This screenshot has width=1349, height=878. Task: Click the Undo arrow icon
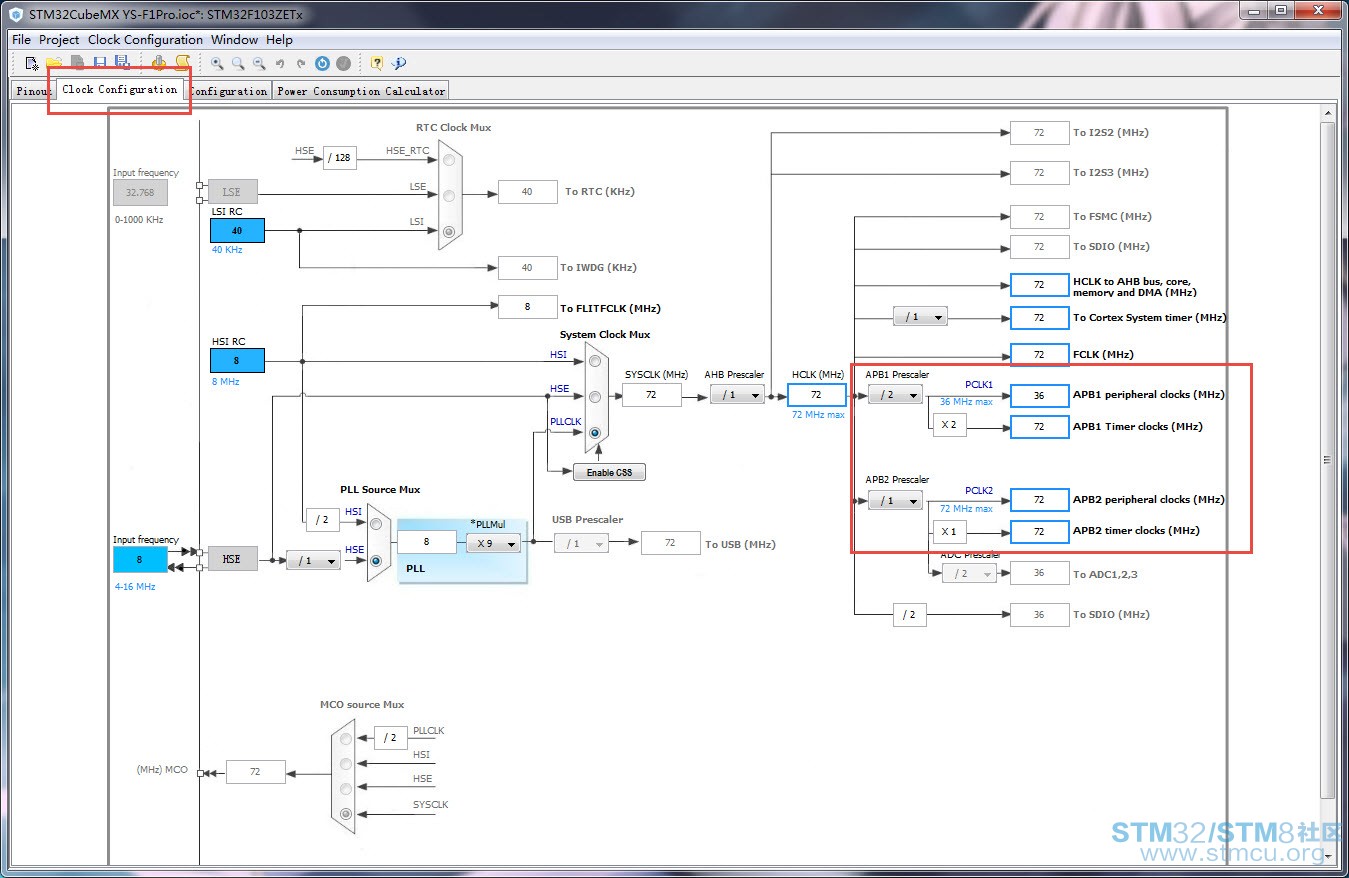point(280,64)
